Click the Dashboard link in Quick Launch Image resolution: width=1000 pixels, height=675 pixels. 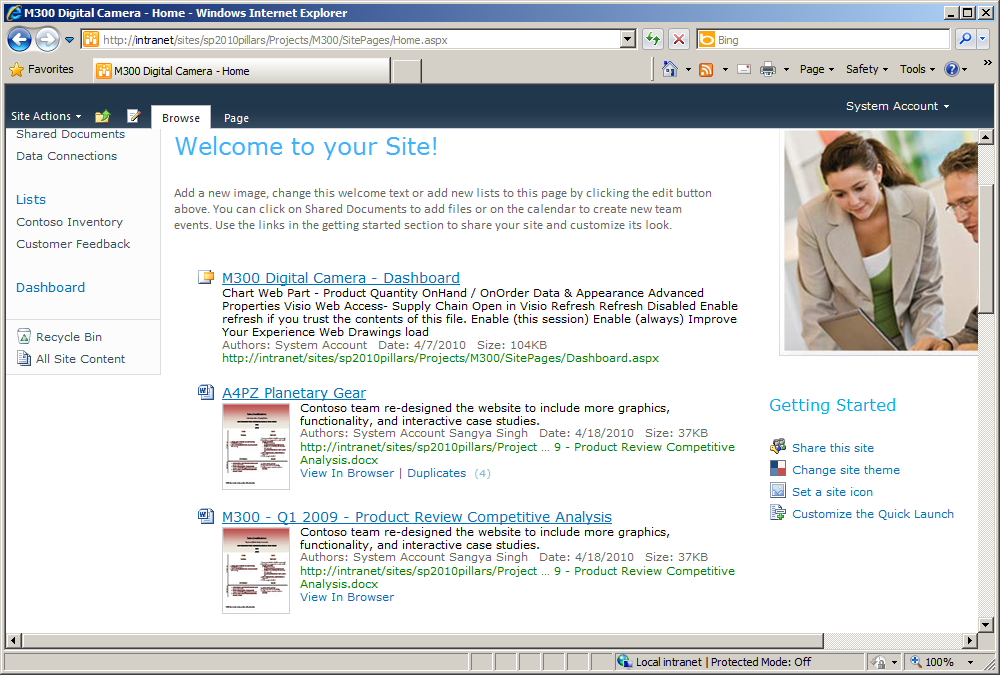50,287
